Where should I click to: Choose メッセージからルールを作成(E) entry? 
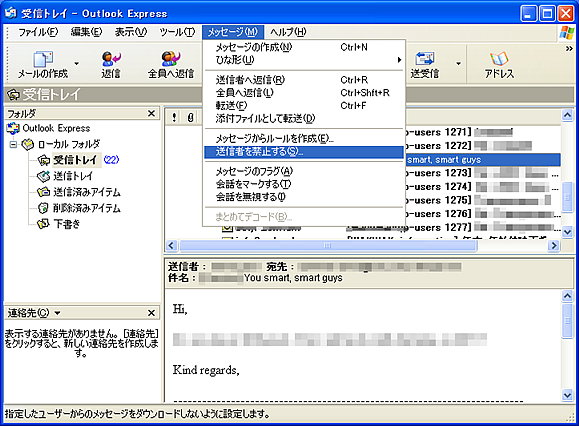[x=304, y=138]
